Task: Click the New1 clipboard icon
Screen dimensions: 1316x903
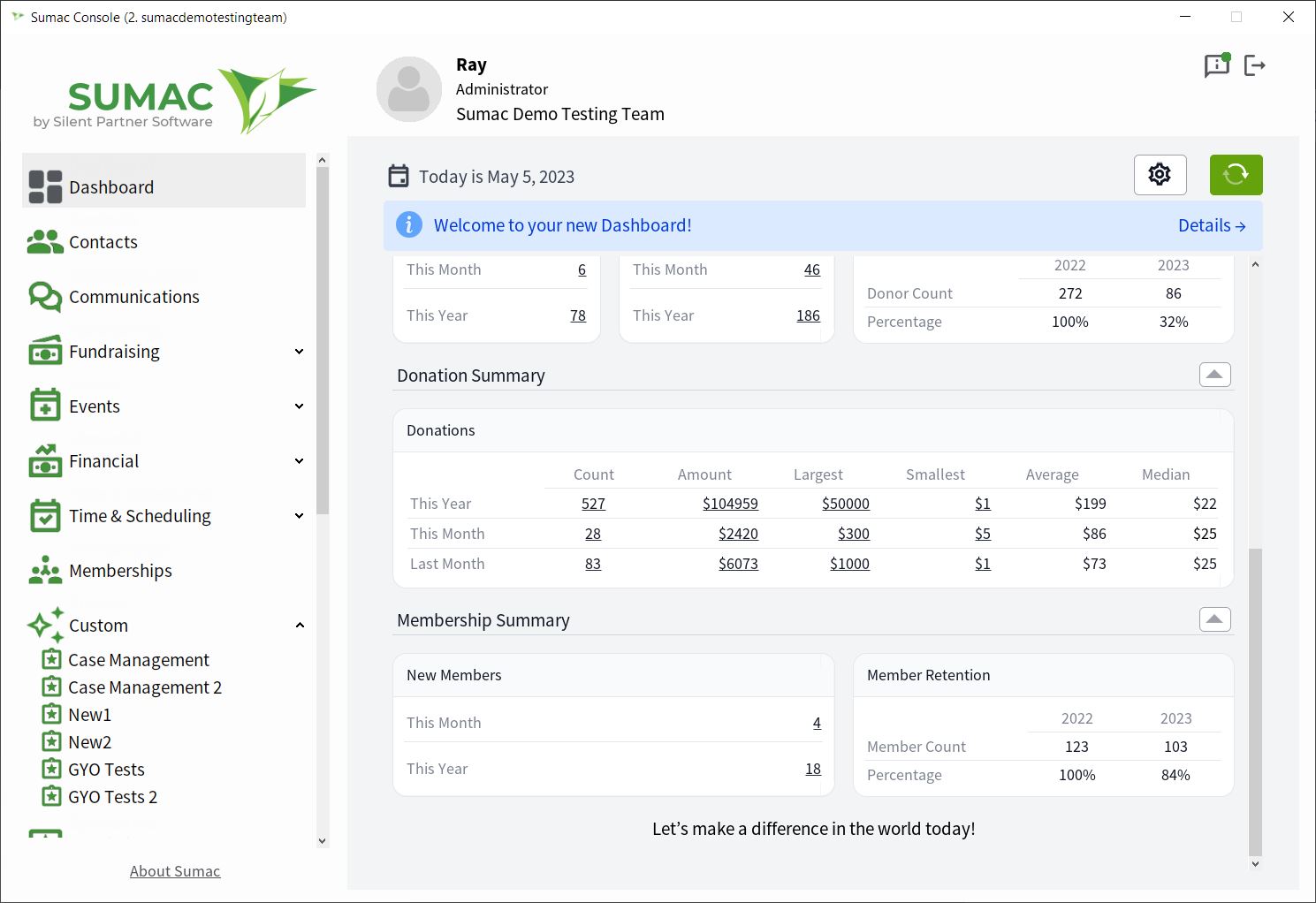Action: point(52,714)
